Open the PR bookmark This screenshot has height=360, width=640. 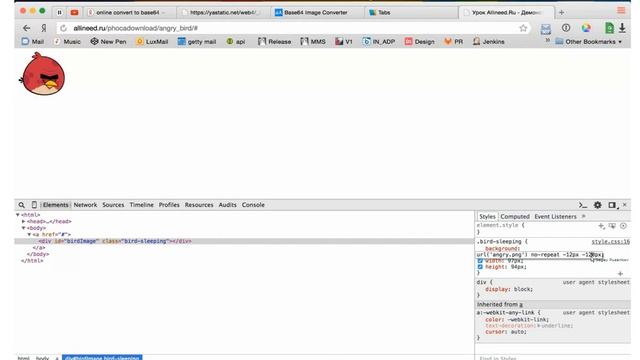(453, 42)
